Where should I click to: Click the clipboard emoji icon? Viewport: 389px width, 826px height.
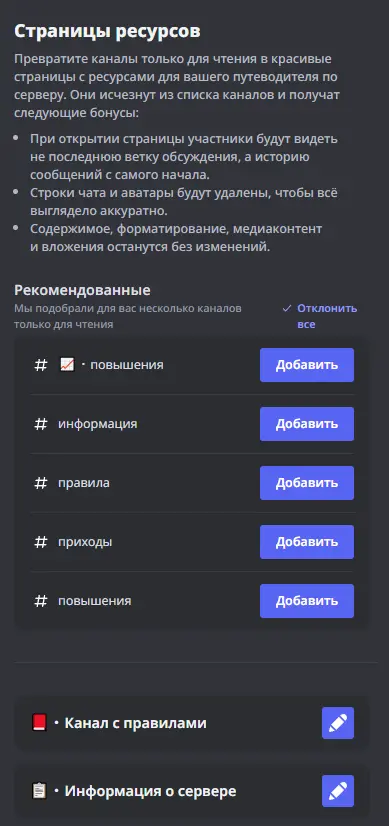pos(40,791)
